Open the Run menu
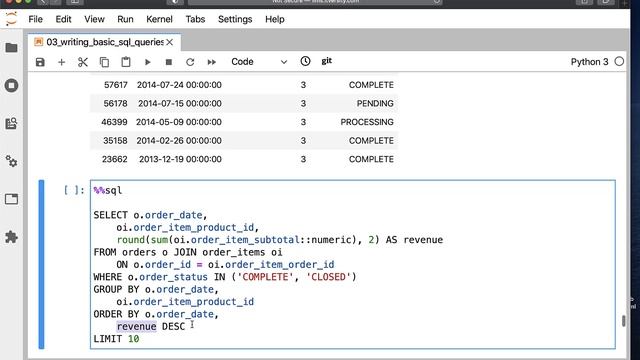 pyautogui.click(x=125, y=19)
